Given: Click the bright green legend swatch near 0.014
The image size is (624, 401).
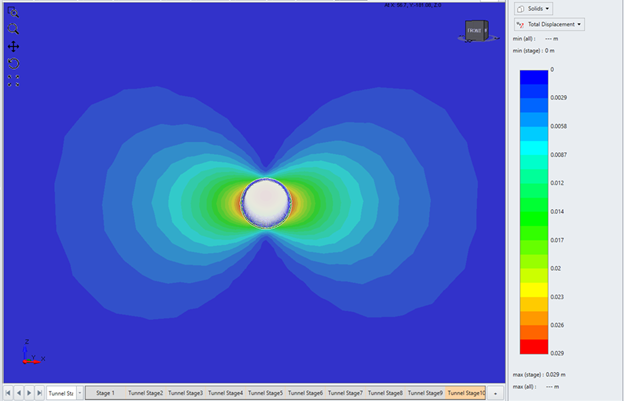Looking at the screenshot, I should point(534,219).
